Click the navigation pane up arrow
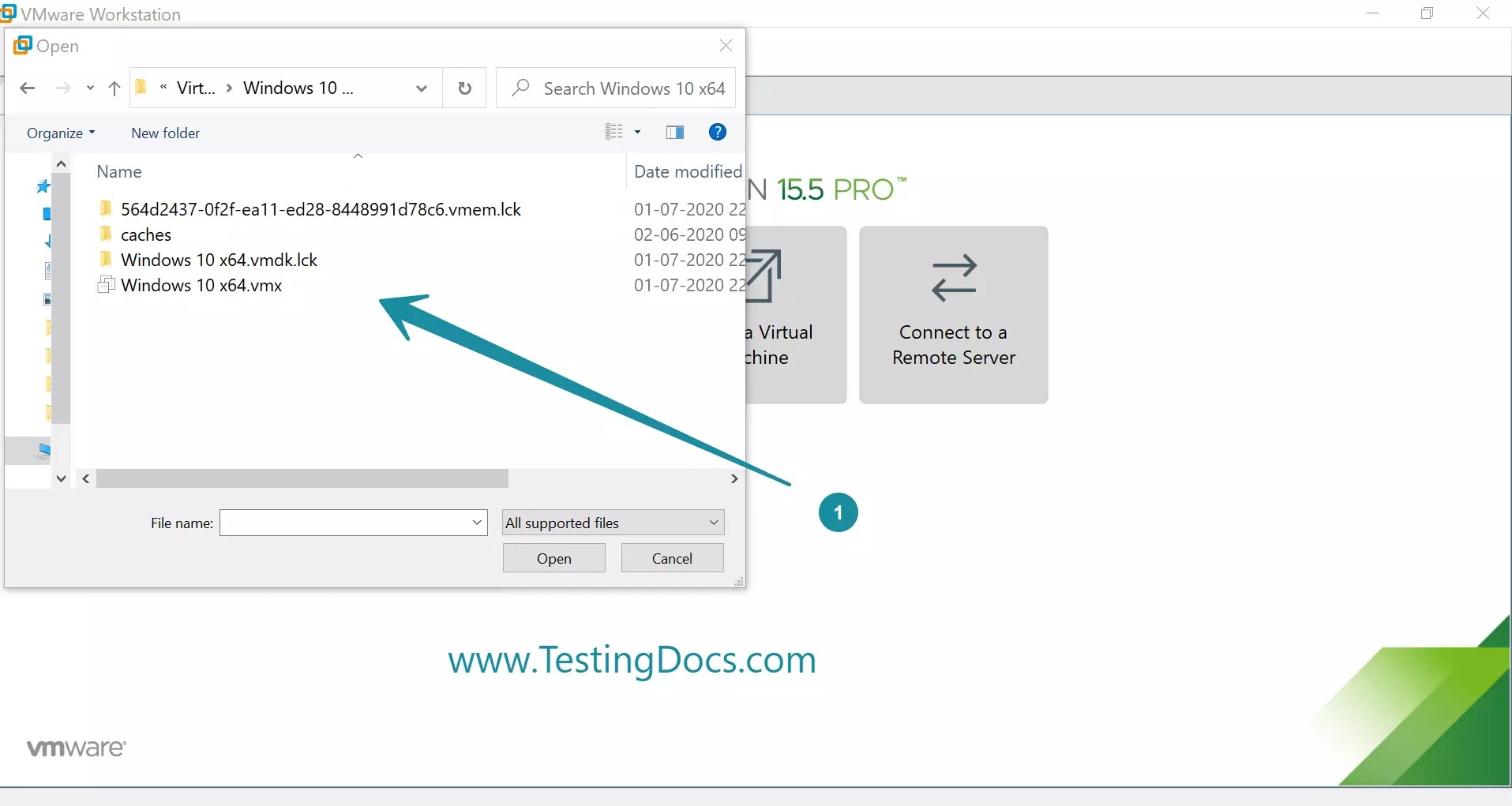Viewport: 1512px width, 806px height. (x=61, y=164)
